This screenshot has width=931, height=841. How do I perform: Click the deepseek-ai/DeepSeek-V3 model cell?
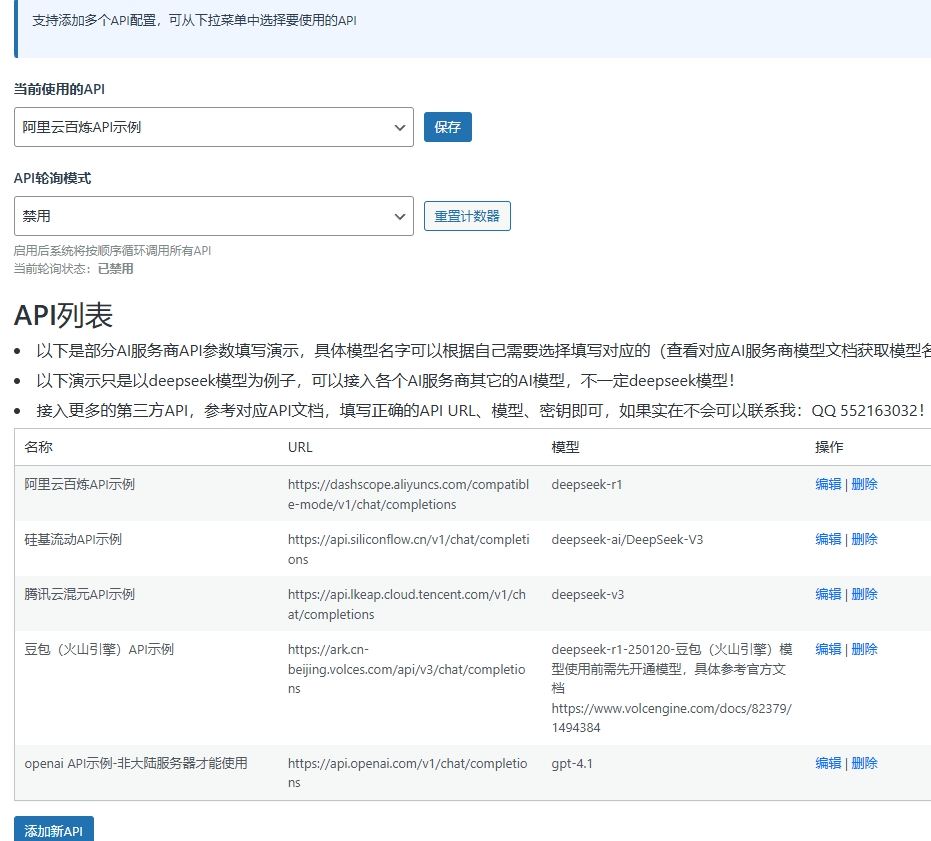point(627,539)
